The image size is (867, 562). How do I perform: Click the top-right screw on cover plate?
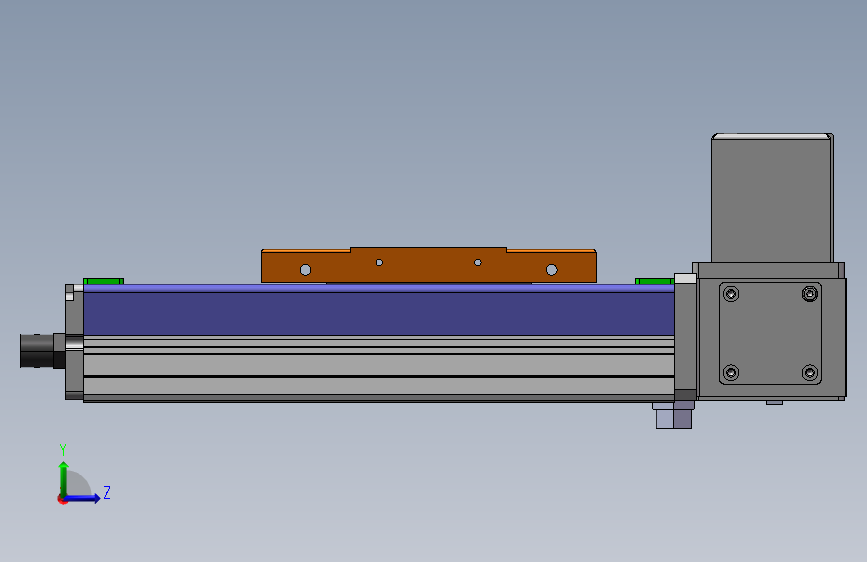(809, 294)
